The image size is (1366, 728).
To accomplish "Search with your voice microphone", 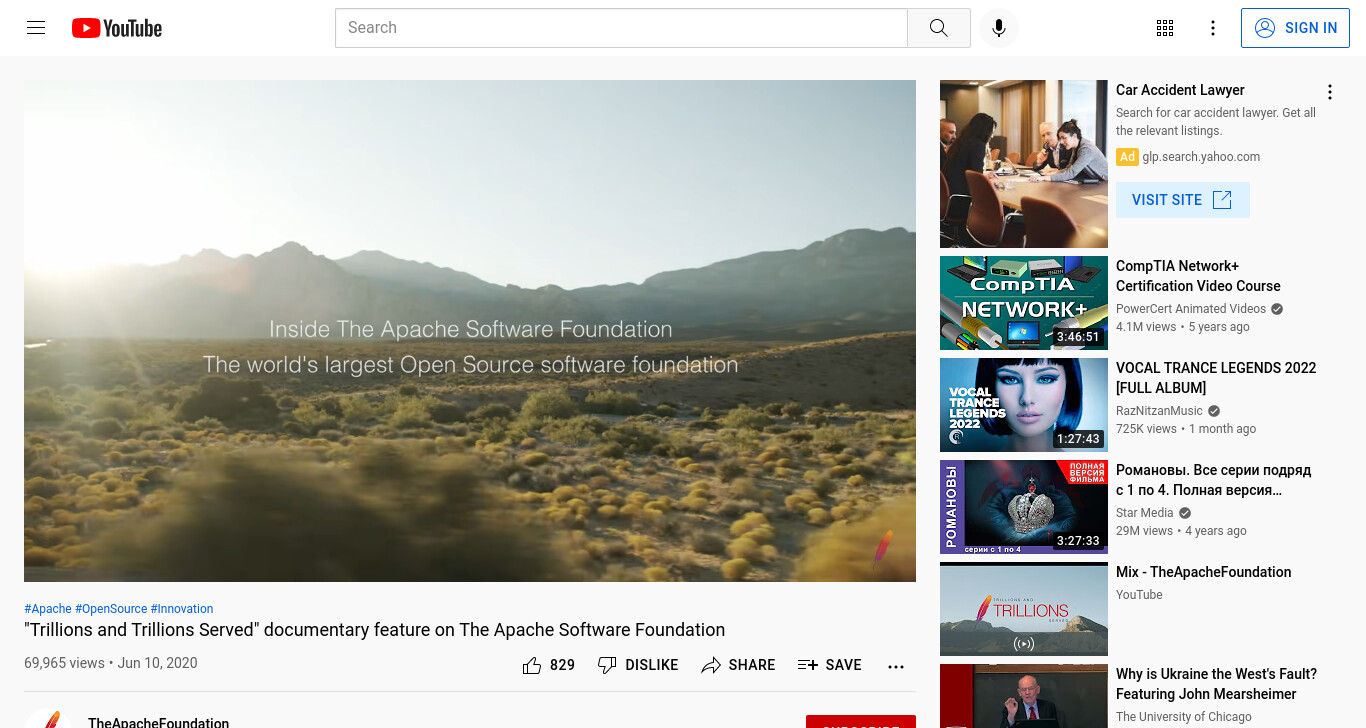I will [x=998, y=28].
